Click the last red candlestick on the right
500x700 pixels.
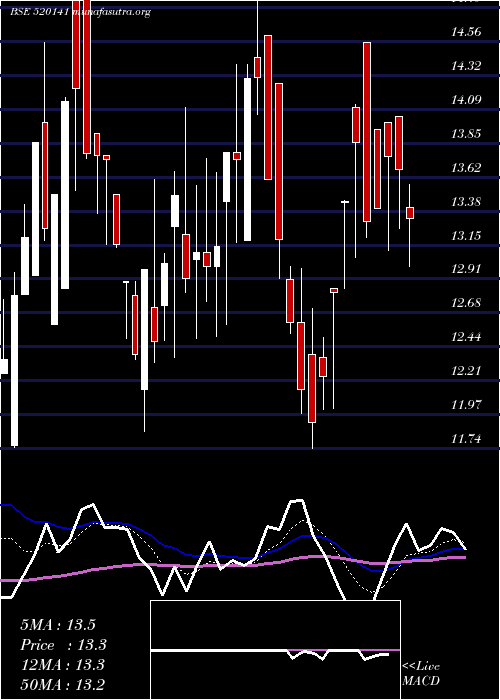(410, 213)
